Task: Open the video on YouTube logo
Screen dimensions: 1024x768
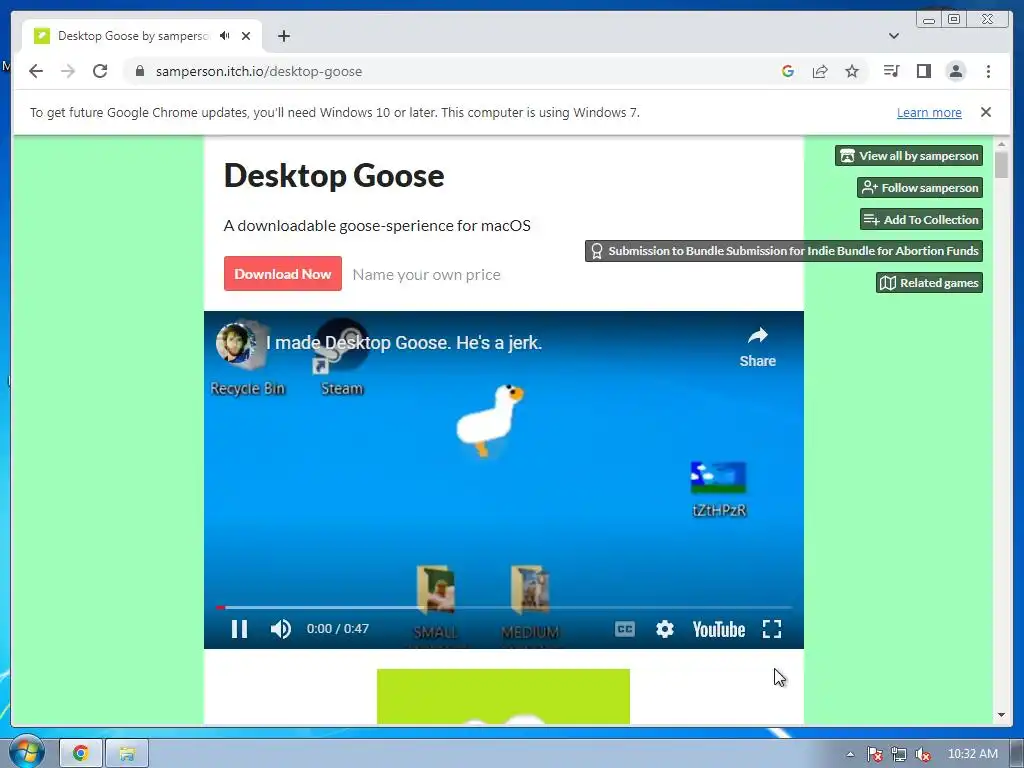Action: (718, 629)
